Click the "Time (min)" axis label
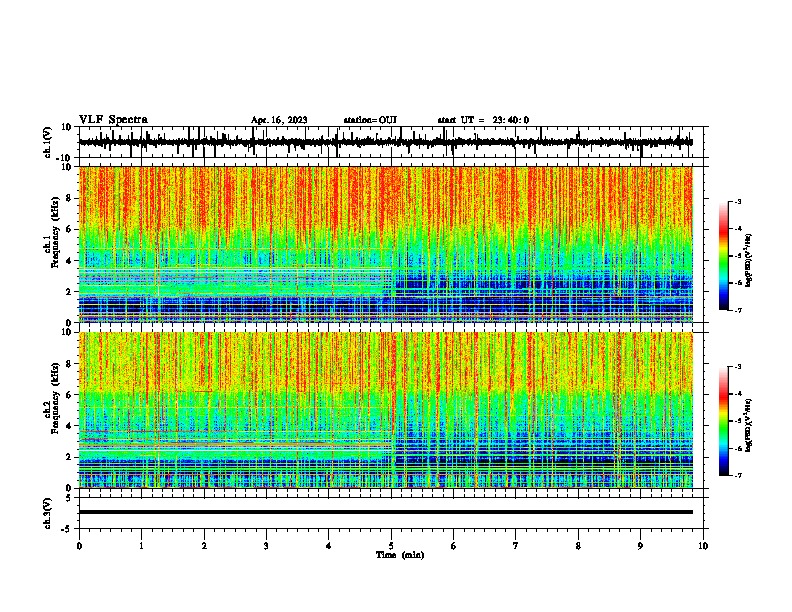Screen dimensions: 792x612 pyautogui.click(x=400, y=555)
